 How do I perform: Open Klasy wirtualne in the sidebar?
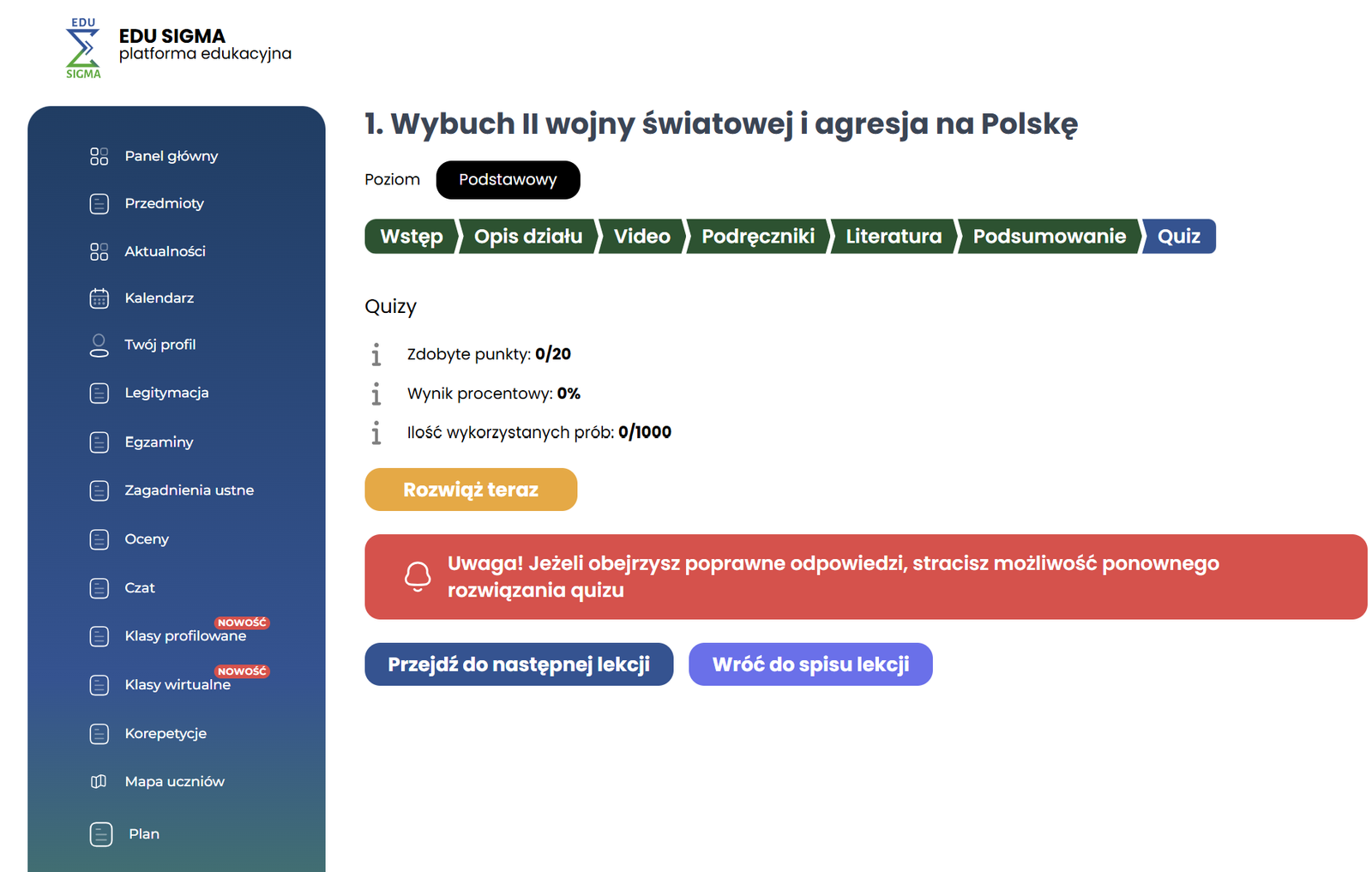178,684
